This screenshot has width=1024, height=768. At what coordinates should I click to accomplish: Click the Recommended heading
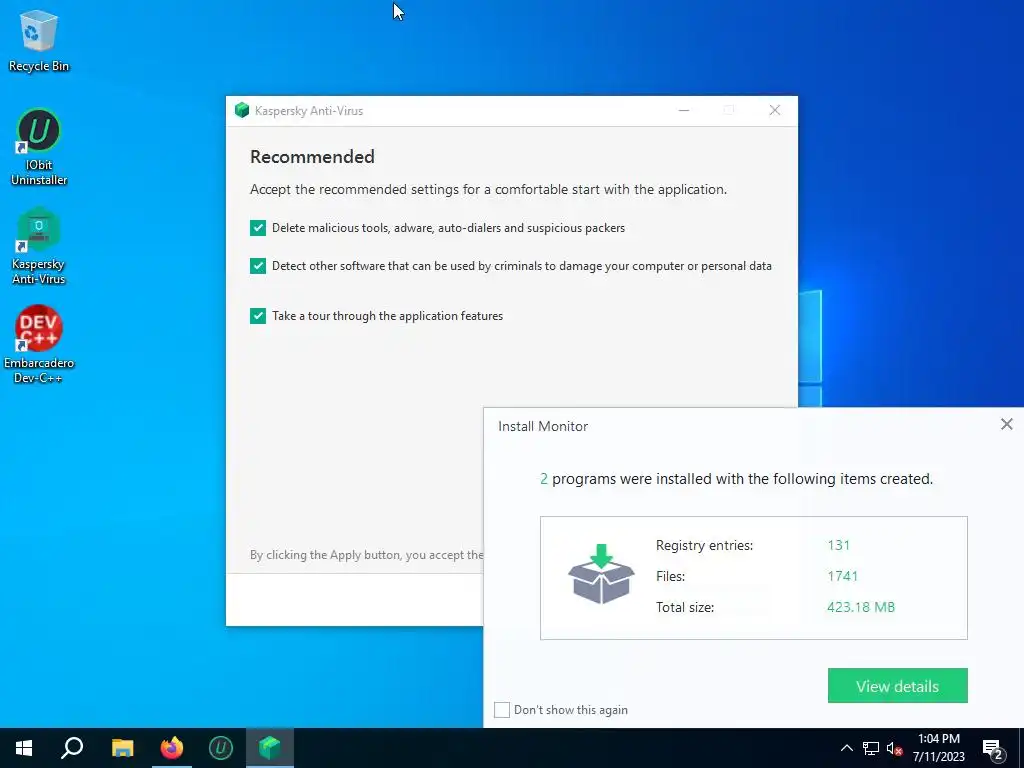312,157
